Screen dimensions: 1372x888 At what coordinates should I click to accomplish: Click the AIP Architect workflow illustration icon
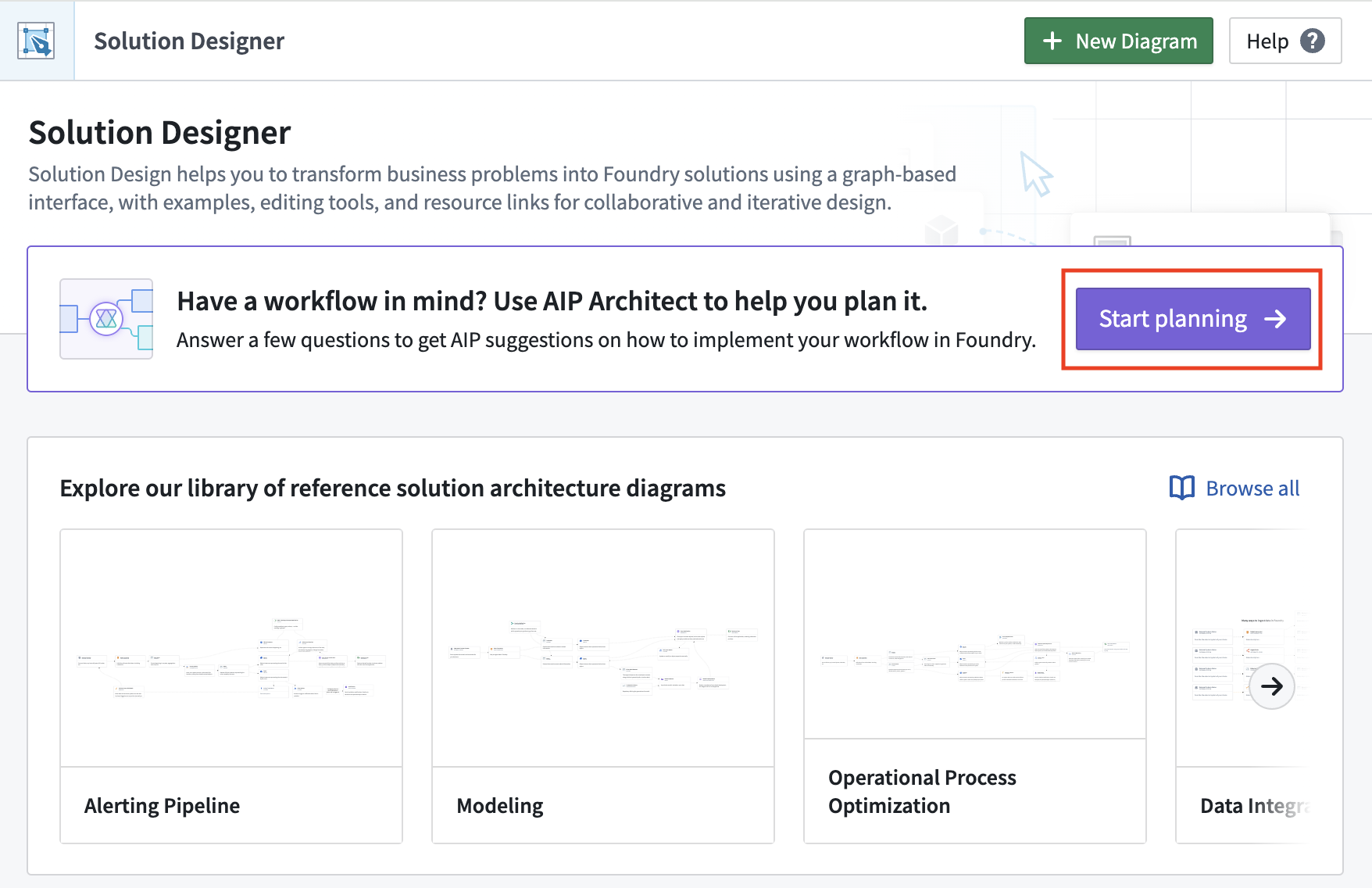(106, 319)
